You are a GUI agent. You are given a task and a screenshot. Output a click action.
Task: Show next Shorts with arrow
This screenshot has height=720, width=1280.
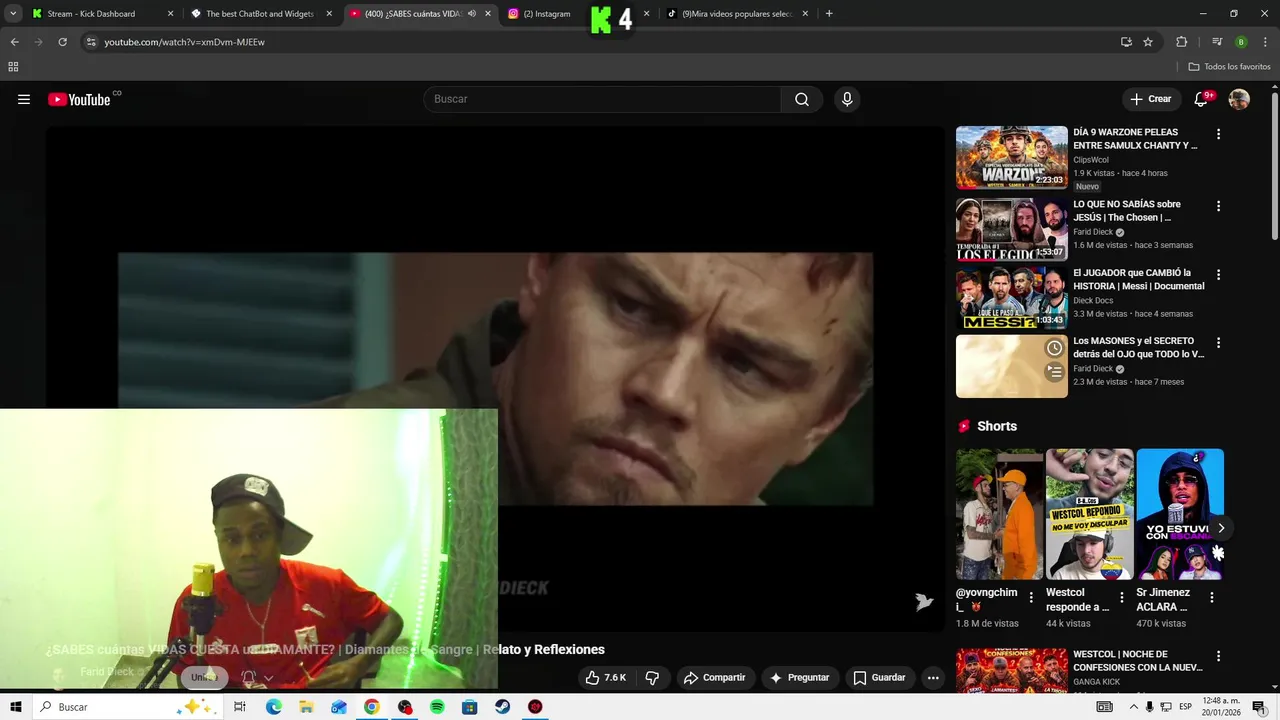1220,528
